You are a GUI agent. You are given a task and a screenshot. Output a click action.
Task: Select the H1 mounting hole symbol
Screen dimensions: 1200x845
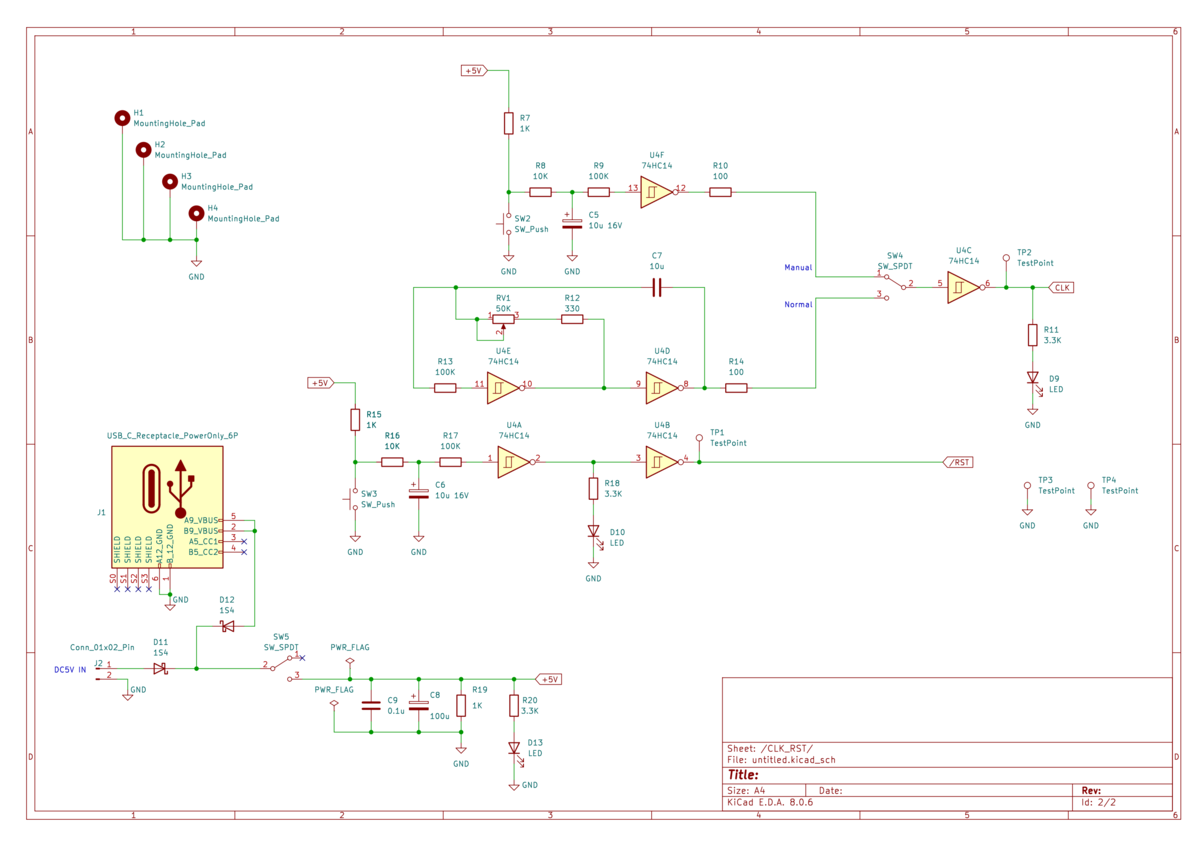point(122,118)
